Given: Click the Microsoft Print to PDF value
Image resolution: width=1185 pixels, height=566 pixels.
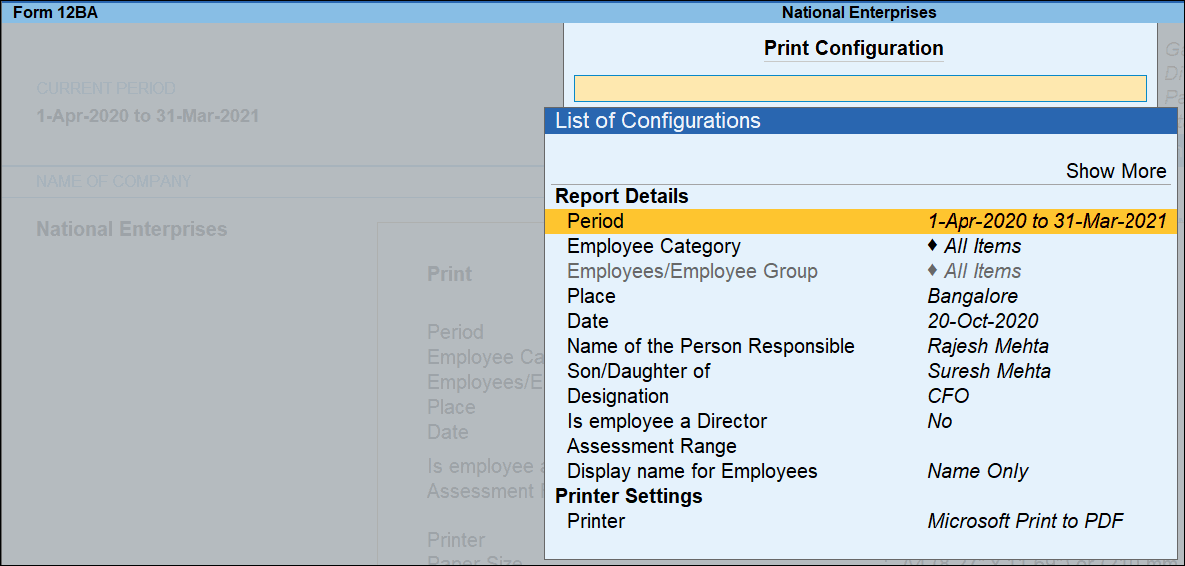Looking at the screenshot, I should click(x=1025, y=521).
